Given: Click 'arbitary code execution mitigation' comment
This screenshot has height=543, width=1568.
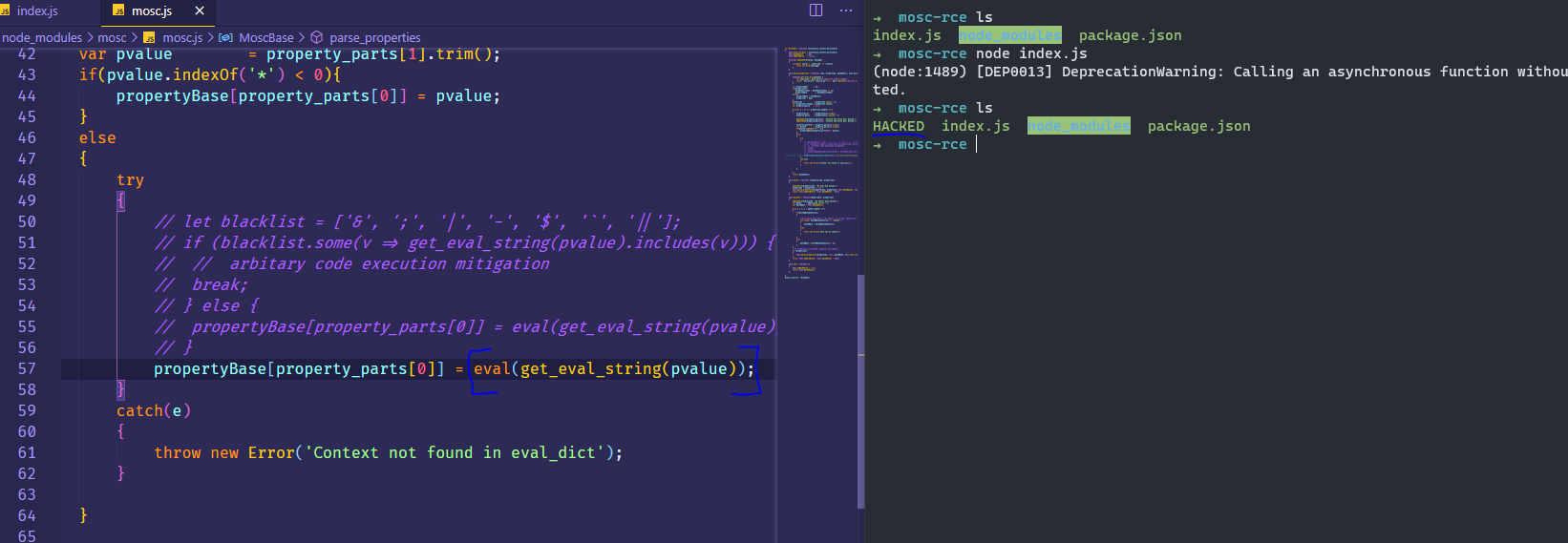Looking at the screenshot, I should [390, 263].
